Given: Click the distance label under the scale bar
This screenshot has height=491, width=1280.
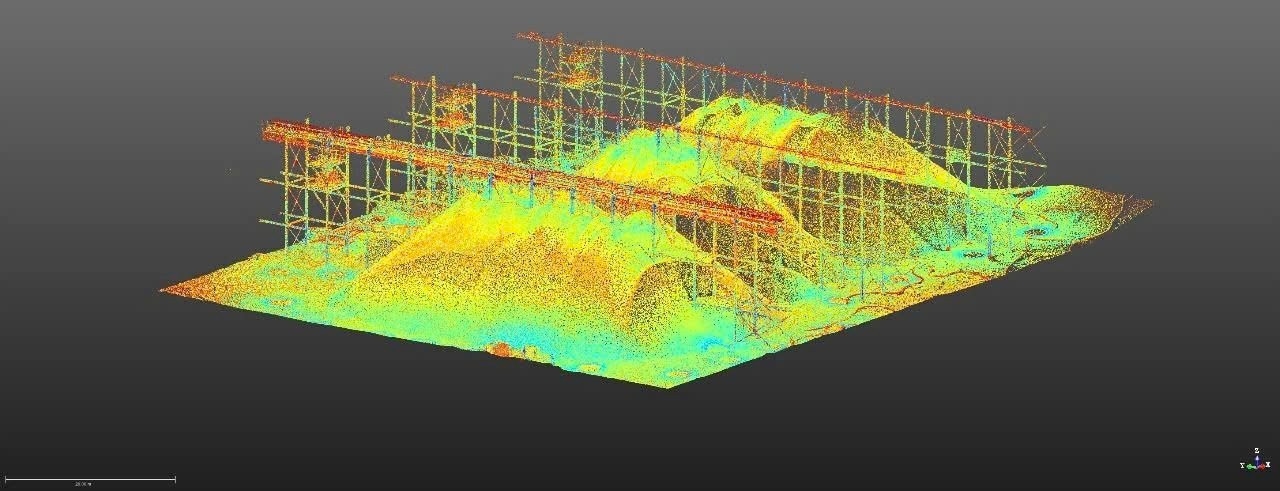Looking at the screenshot, I should tap(83, 484).
